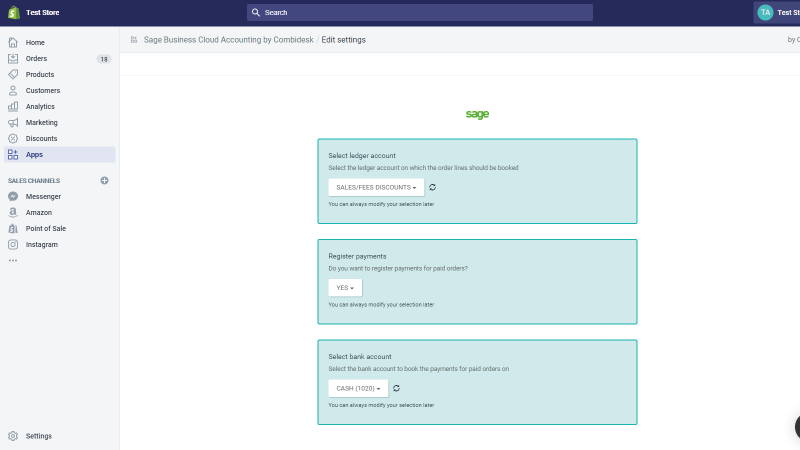Click into the Search field
Image resolution: width=800 pixels, height=450 pixels.
pos(420,12)
